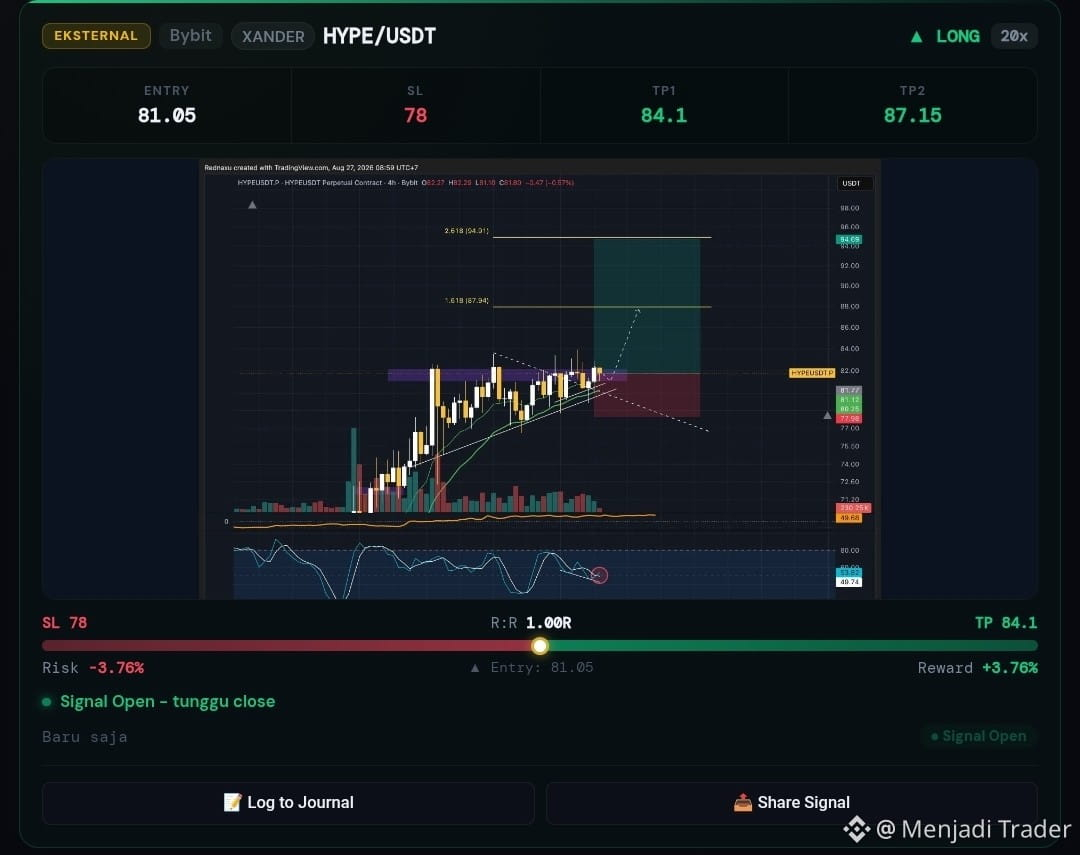Click the 20x leverage badge
This screenshot has height=855, width=1080.
1014,37
